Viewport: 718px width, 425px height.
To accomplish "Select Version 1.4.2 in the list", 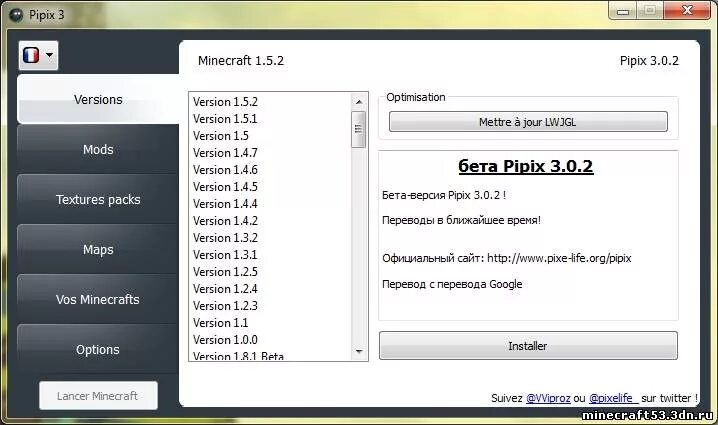I will tap(270, 220).
